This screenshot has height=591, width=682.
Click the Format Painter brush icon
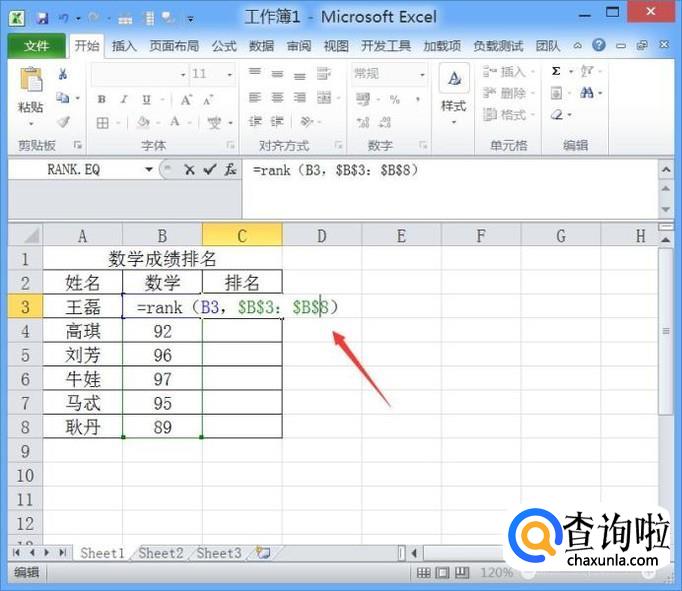[63, 123]
